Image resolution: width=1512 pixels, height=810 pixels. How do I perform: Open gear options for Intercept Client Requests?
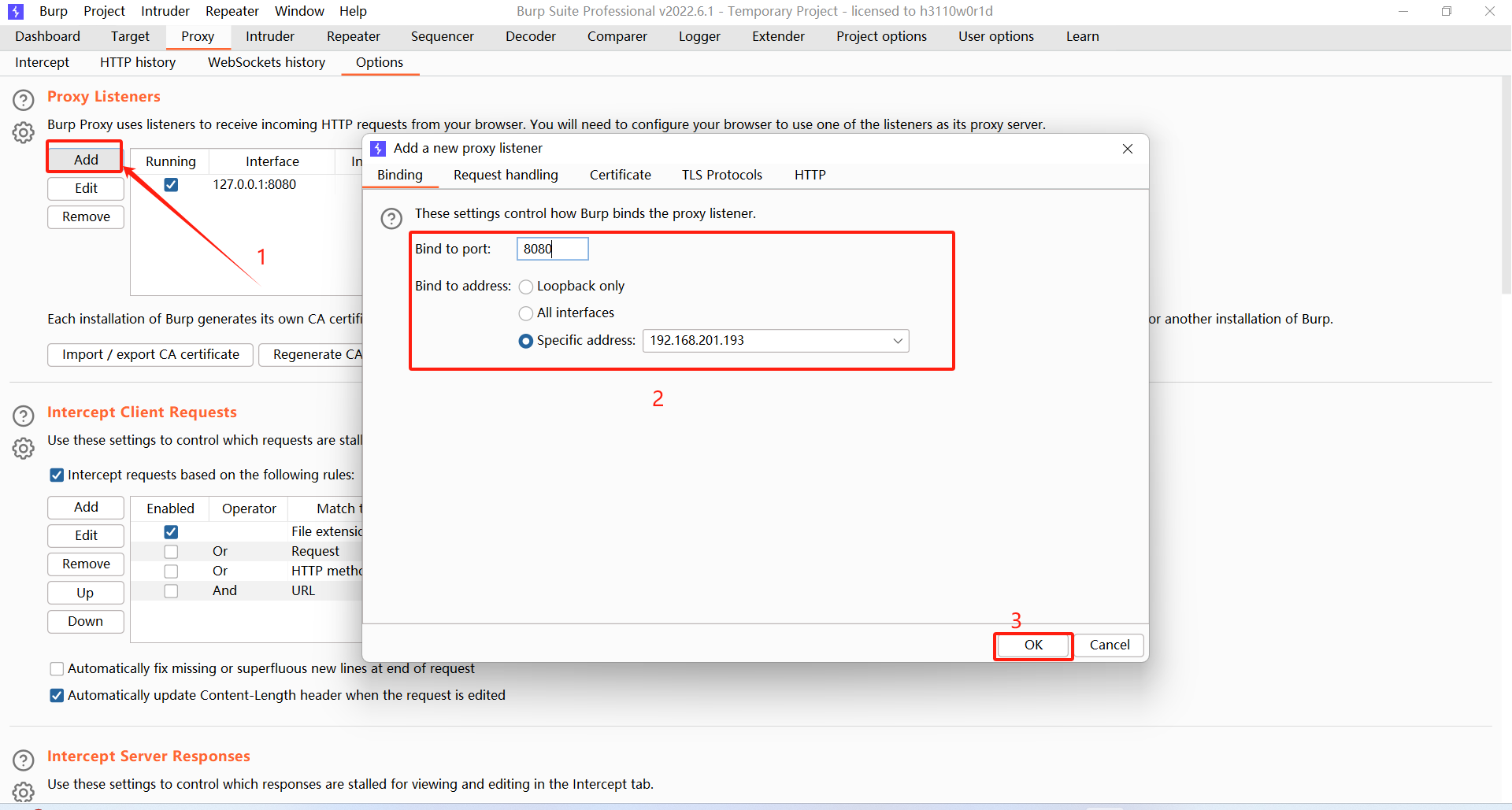coord(24,448)
